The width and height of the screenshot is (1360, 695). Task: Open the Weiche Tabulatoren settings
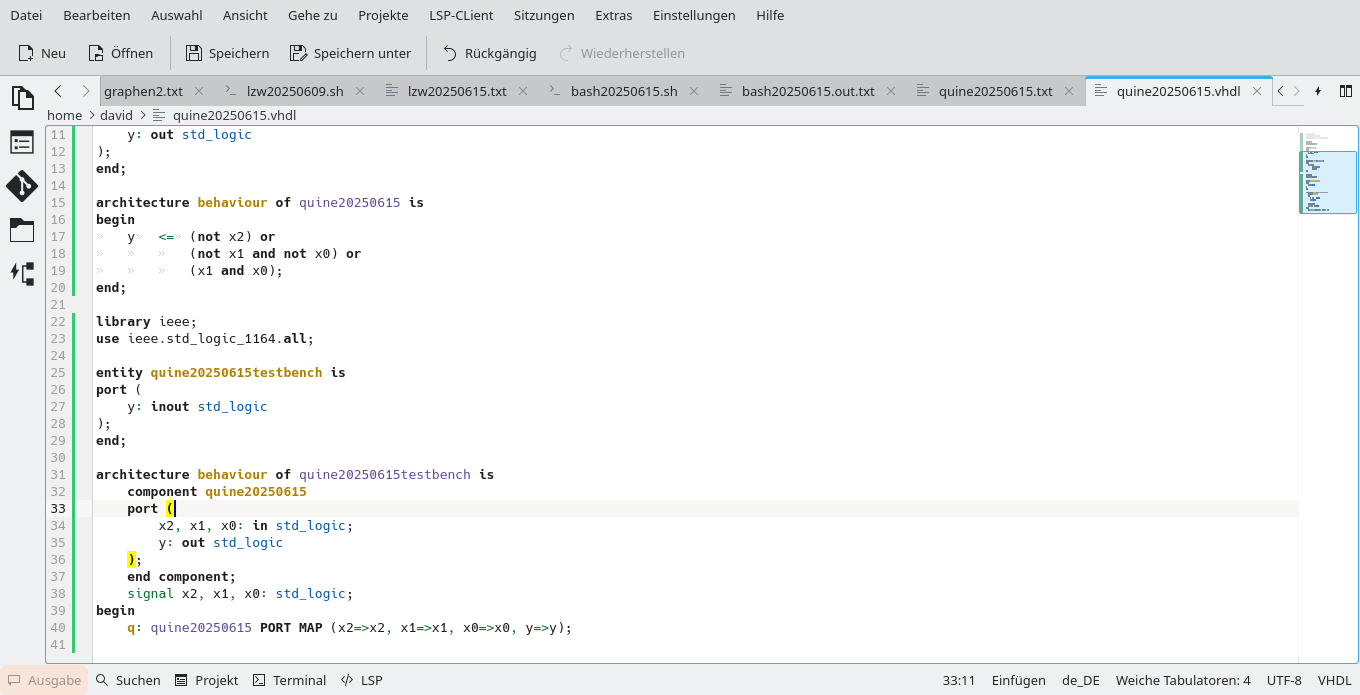[x=1183, y=680]
